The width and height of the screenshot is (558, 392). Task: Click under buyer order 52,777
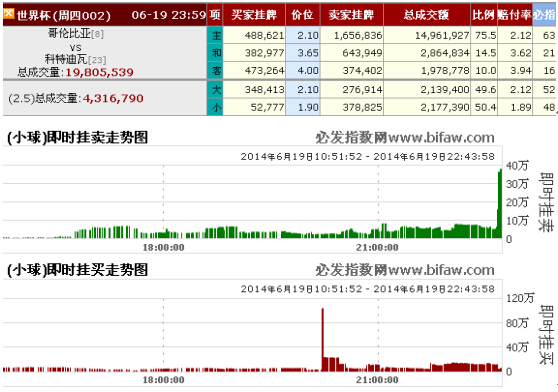point(267,107)
